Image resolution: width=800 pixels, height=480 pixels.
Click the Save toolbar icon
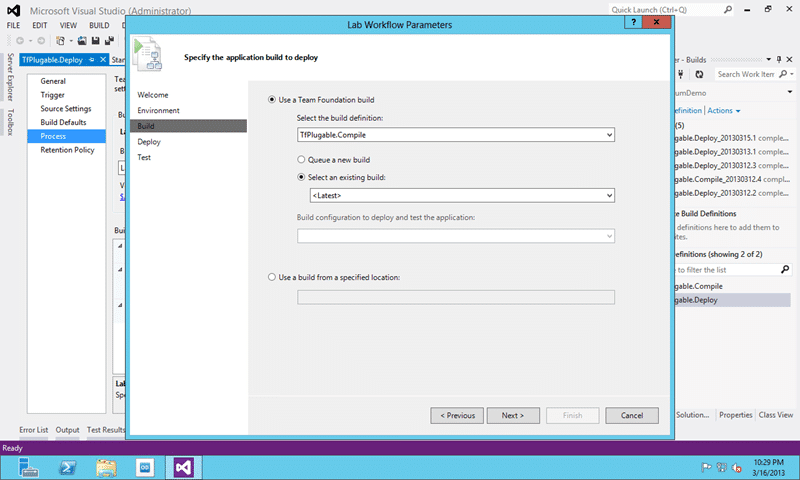click(95, 41)
